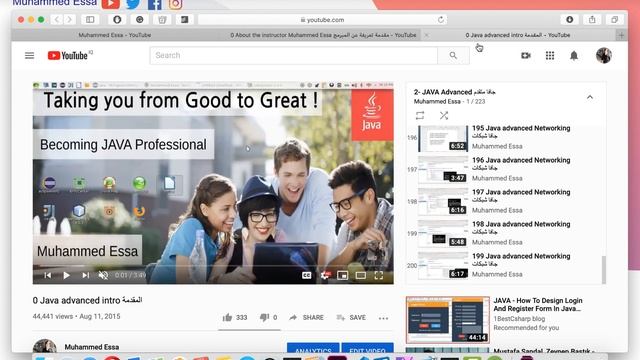Screen dimensions: 640x360
Task: Enter full screen video mode
Action: (379, 276)
